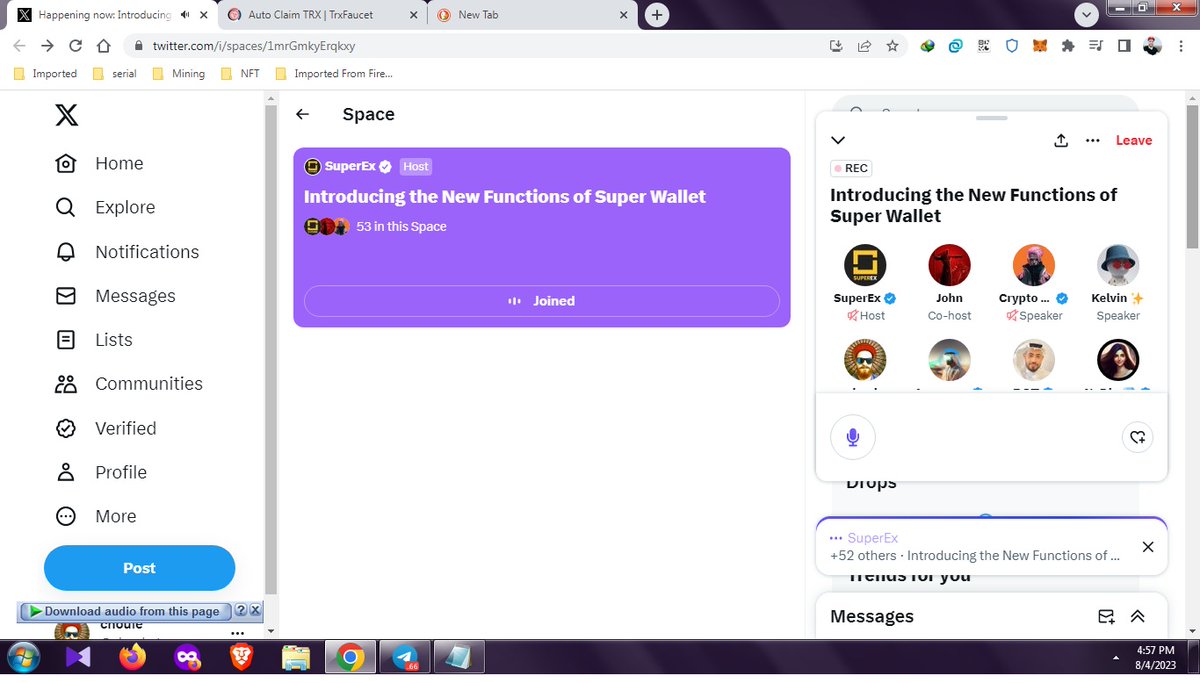The height and width of the screenshot is (683, 1200).
Task: Share the Space via the upload icon
Action: pyautogui.click(x=1061, y=140)
